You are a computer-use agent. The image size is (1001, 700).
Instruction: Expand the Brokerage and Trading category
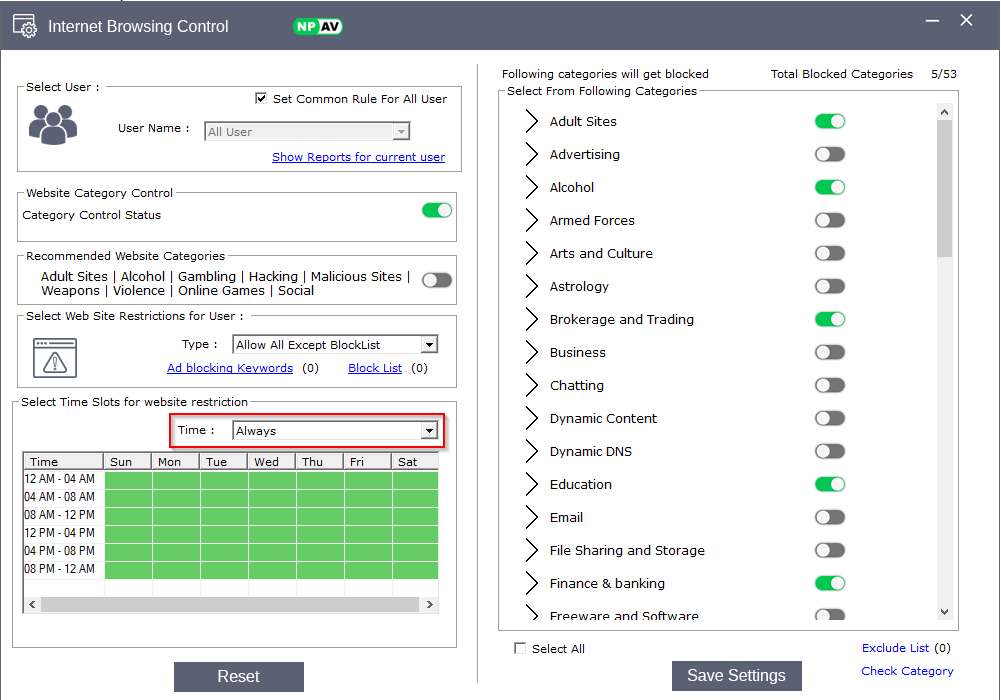pos(531,320)
